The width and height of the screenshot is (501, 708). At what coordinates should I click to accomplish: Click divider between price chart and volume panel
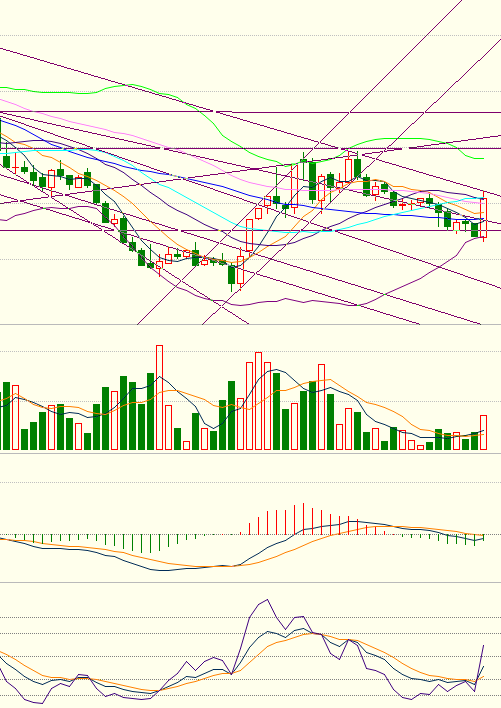[x=250, y=324]
